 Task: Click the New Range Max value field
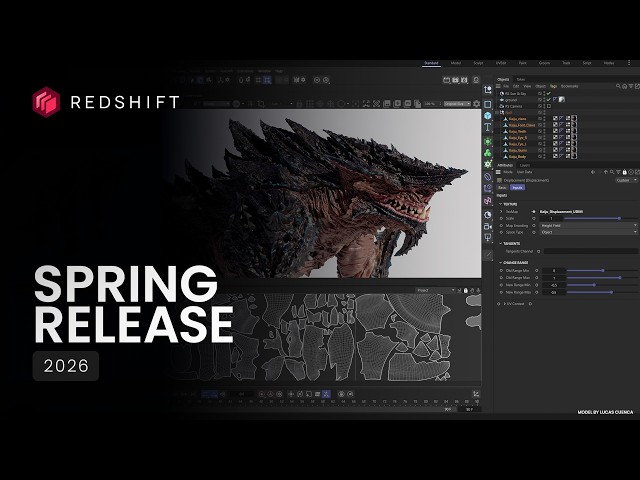tap(554, 292)
